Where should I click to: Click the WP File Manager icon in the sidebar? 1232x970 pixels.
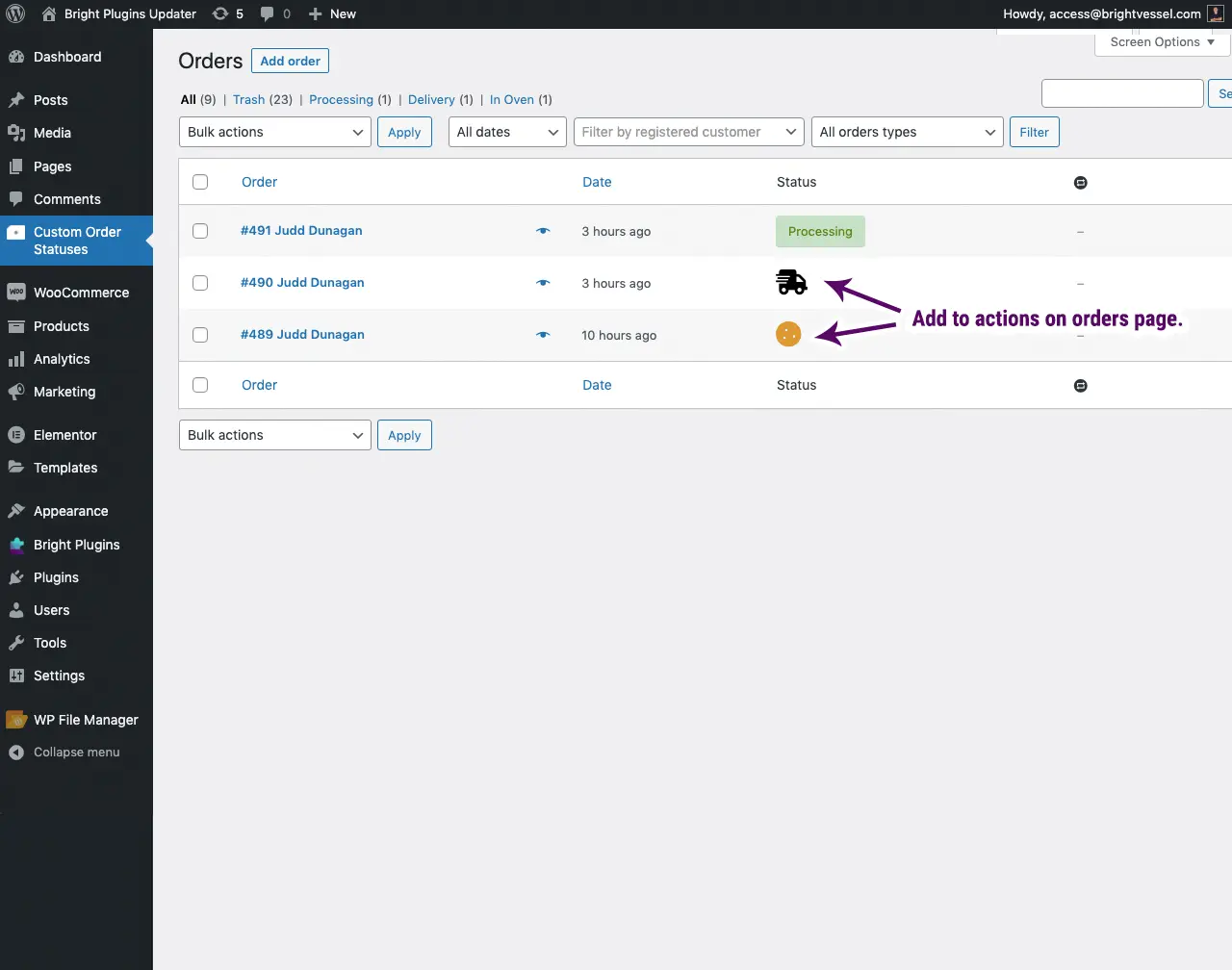point(15,719)
